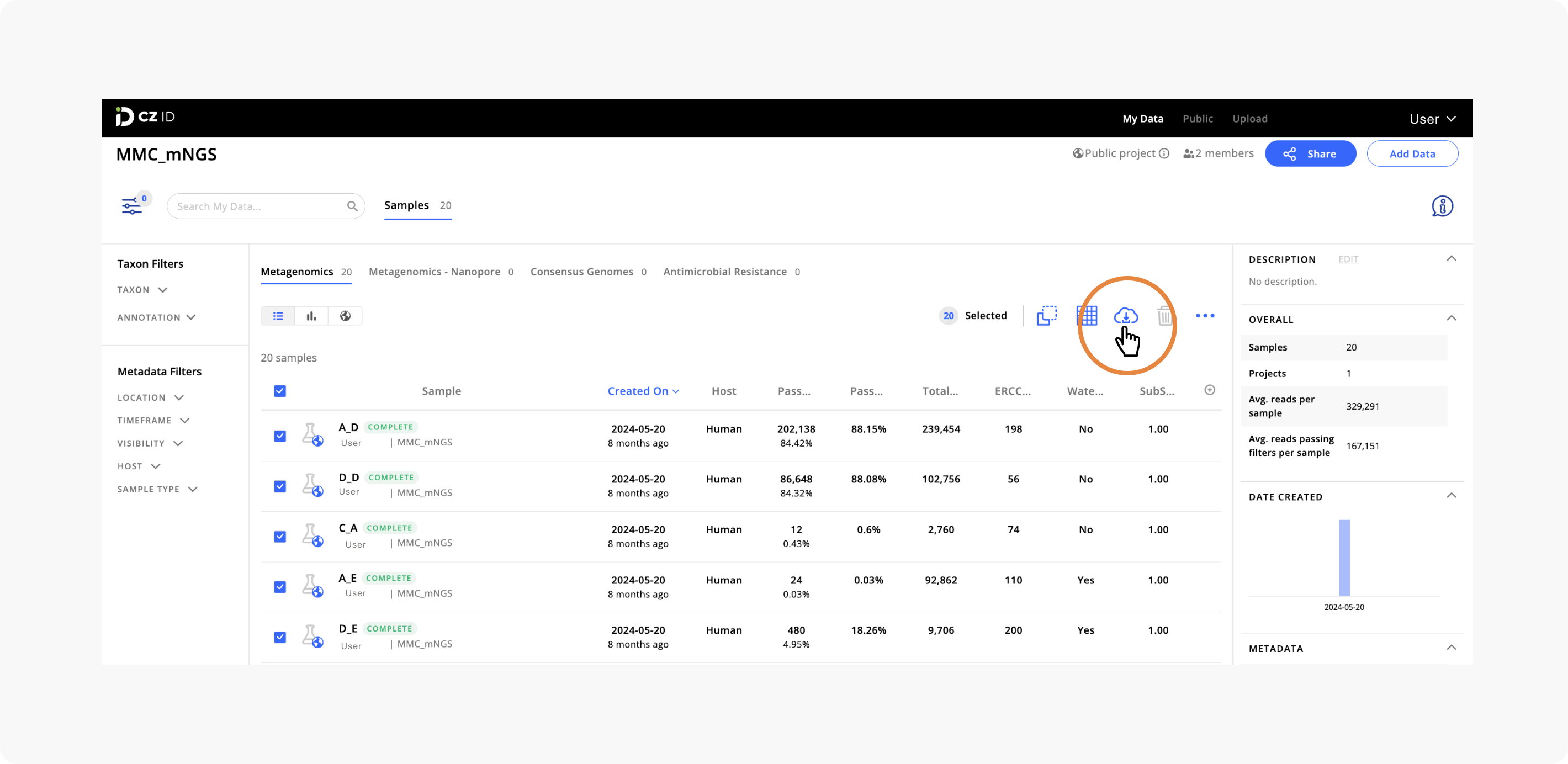Expand the LOCATION filter dropdown

150,397
